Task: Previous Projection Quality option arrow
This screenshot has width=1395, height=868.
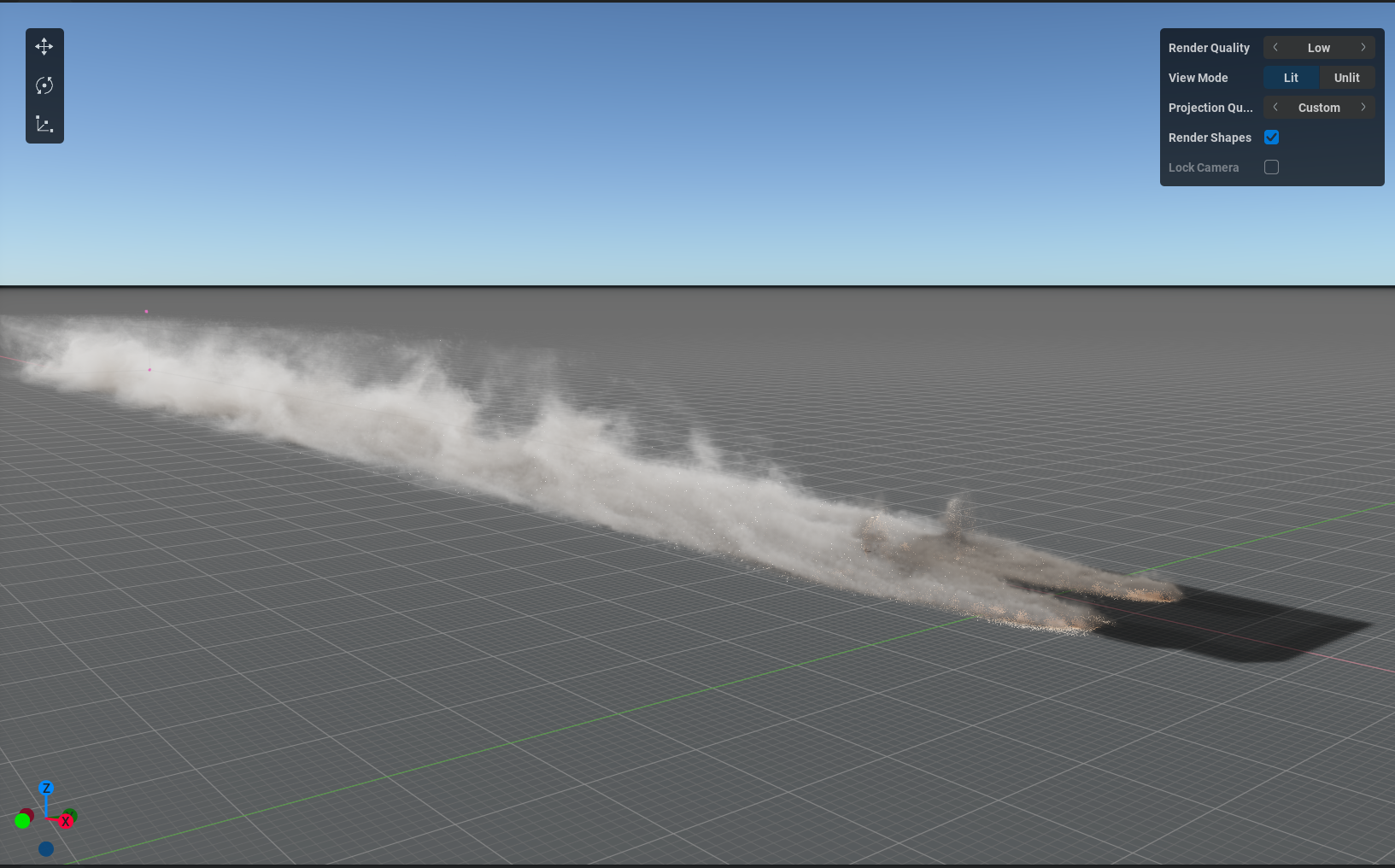Action: [x=1275, y=108]
